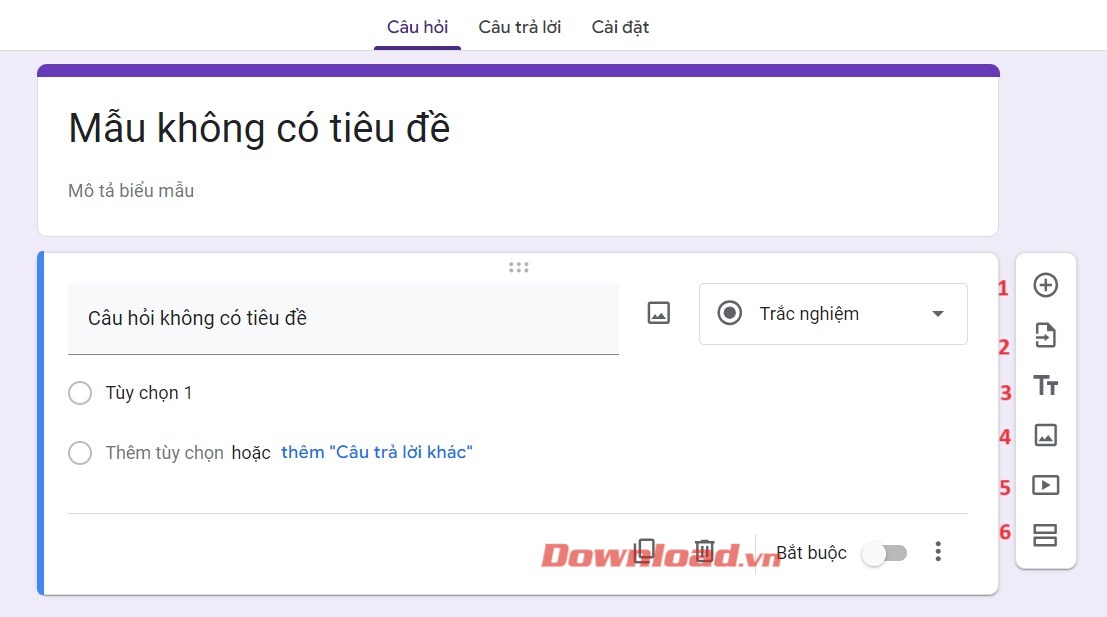The width and height of the screenshot is (1107, 617).
Task: Add a new question with the plus icon
Action: (1045, 285)
